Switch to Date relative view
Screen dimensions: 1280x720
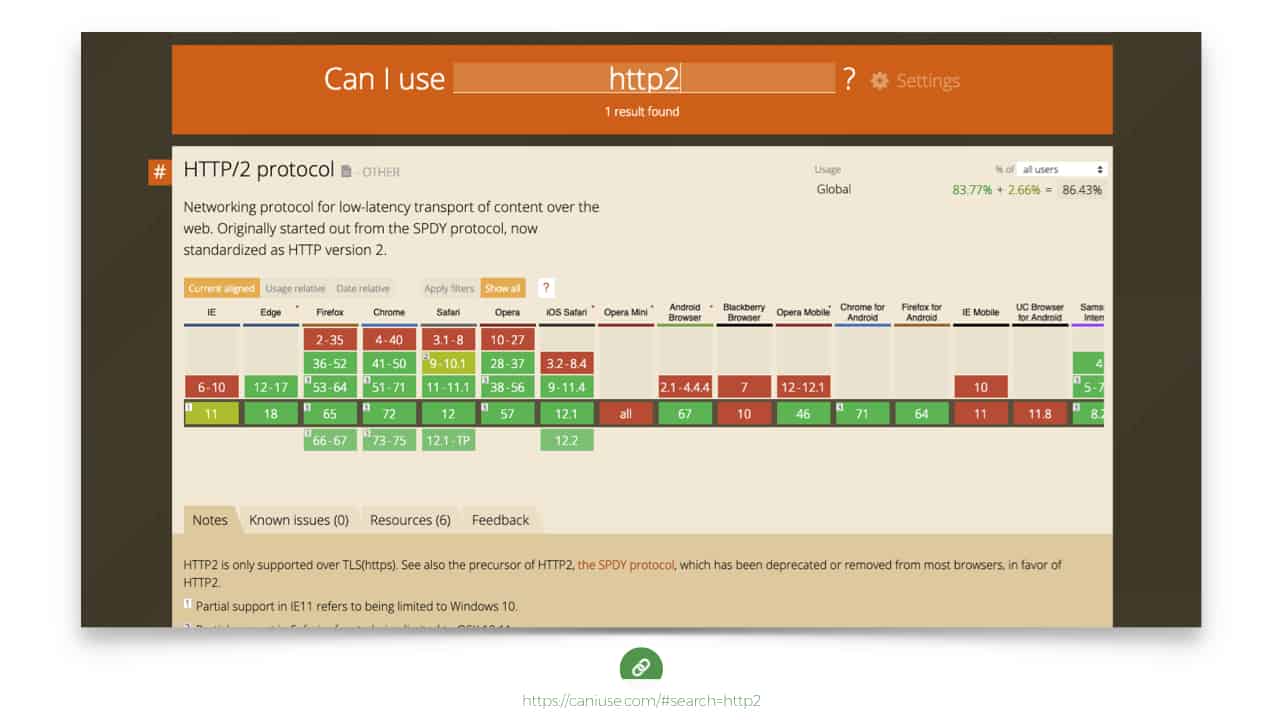pyautogui.click(x=363, y=288)
